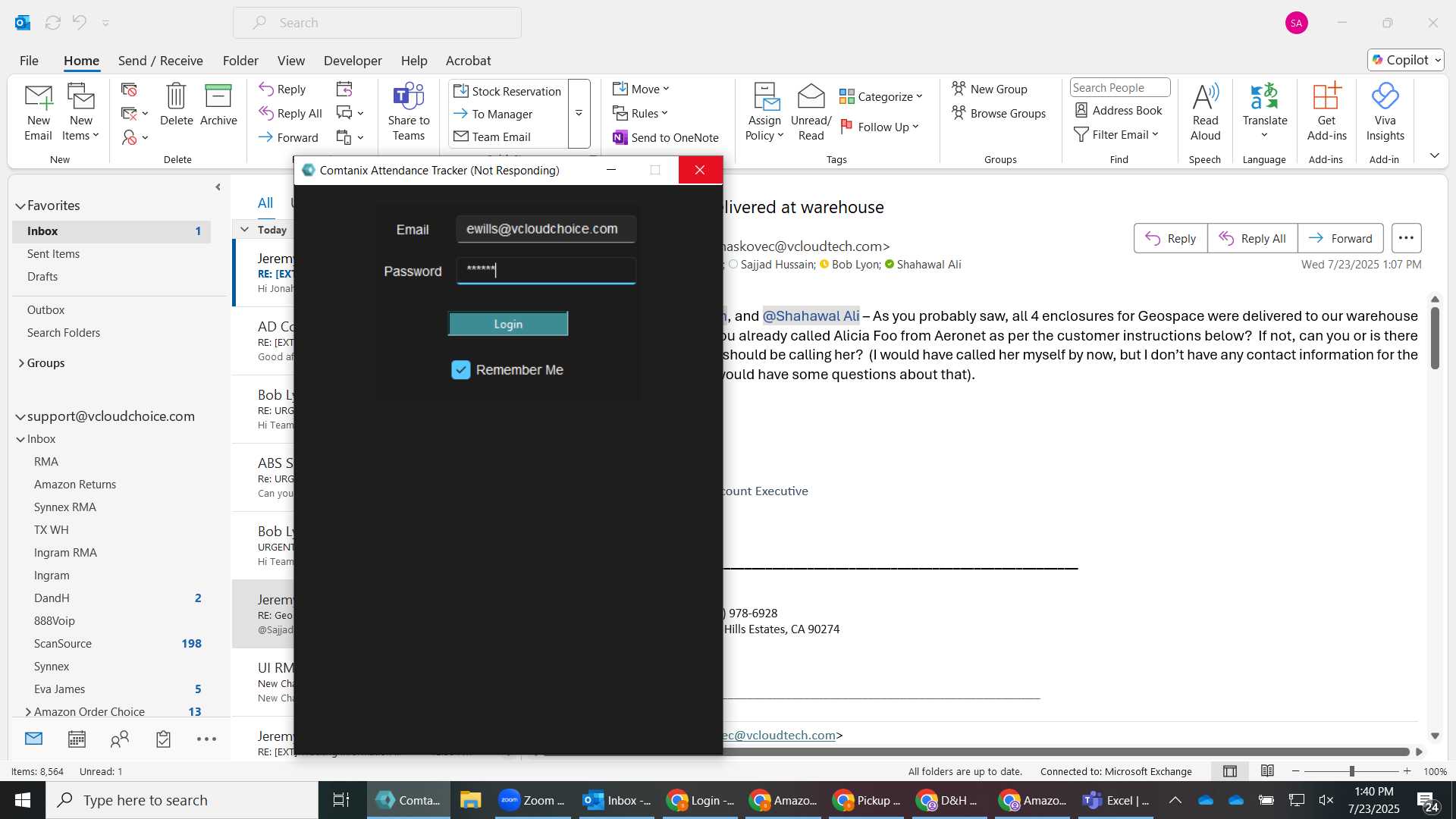Switch to the View tab
This screenshot has height=819, width=1456.
pos(290,61)
